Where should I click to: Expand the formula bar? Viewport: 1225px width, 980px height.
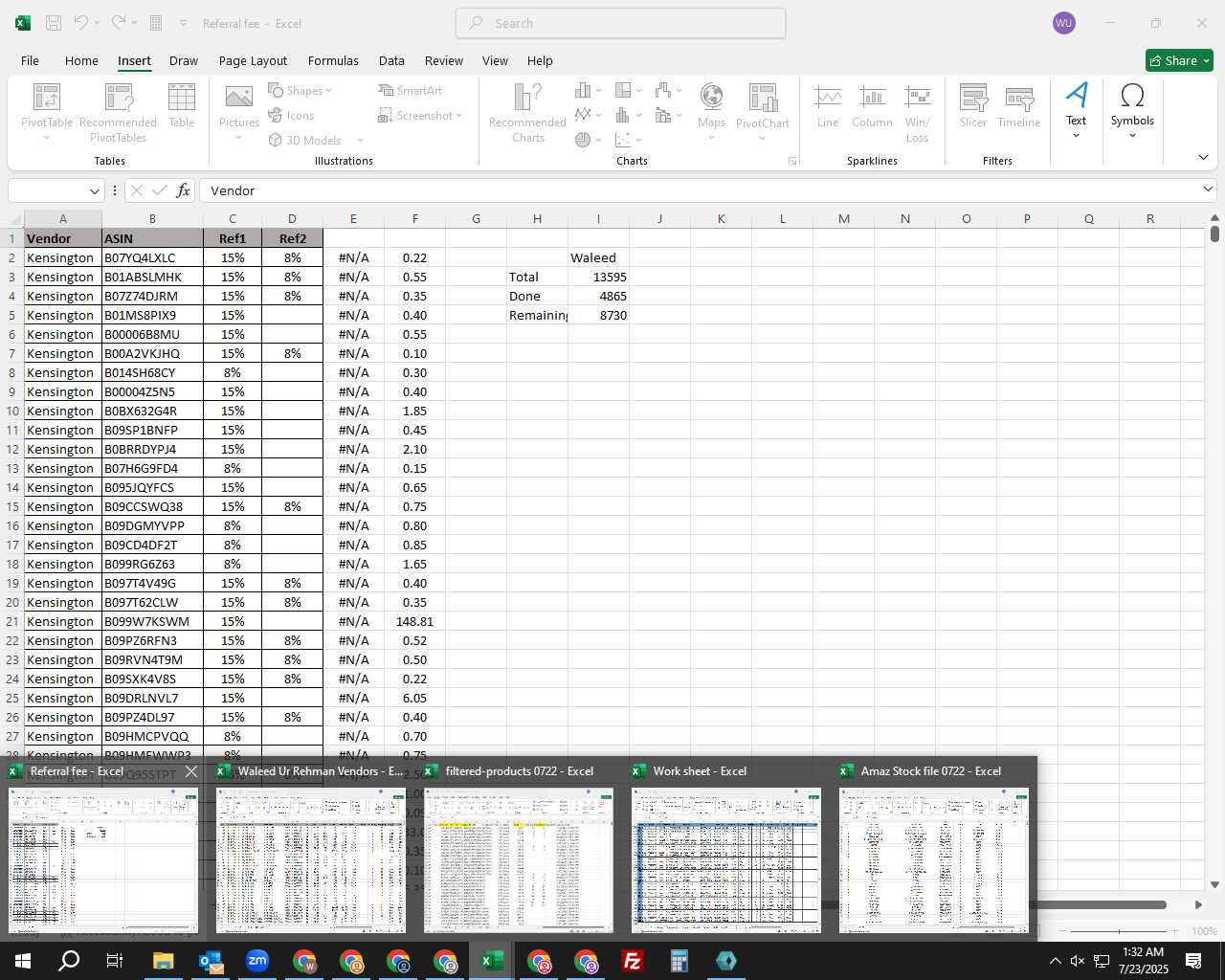[1208, 189]
